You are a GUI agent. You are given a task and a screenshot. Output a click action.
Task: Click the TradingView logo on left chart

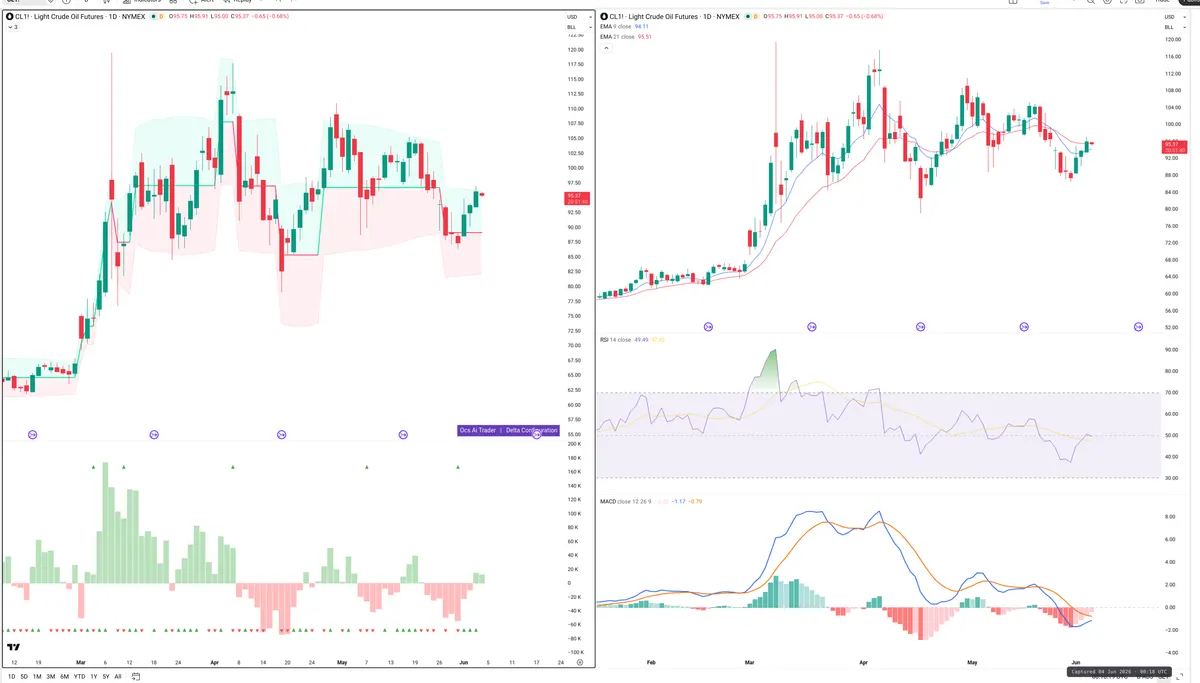coord(14,648)
